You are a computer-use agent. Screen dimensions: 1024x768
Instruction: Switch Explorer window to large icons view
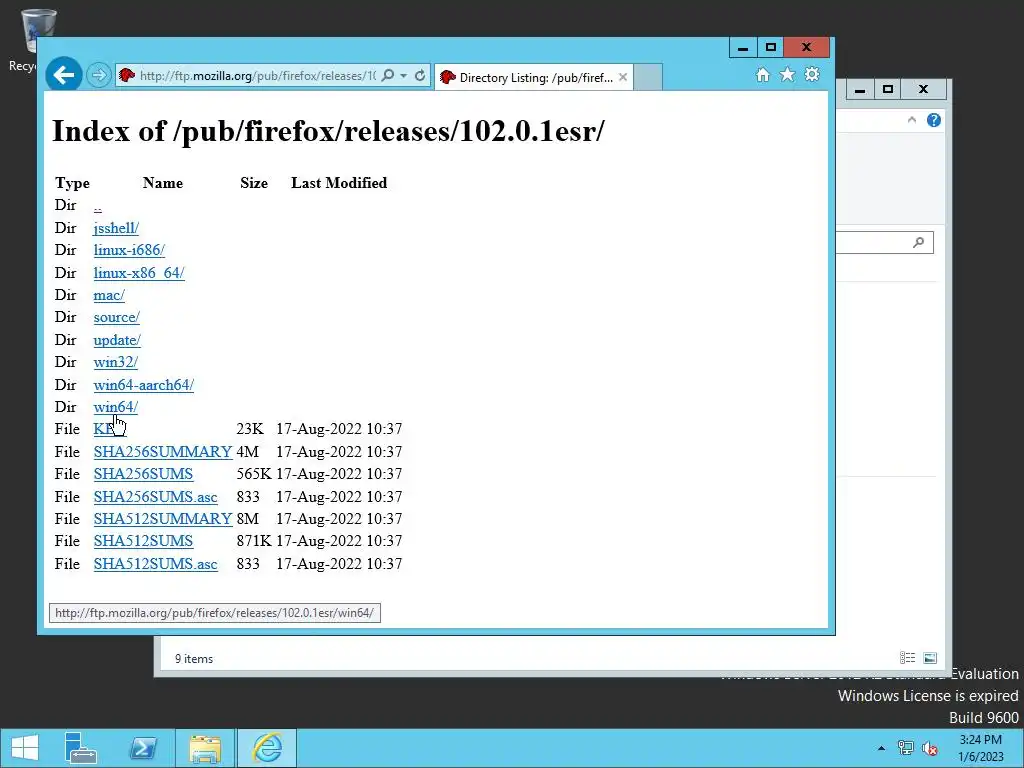(930, 658)
